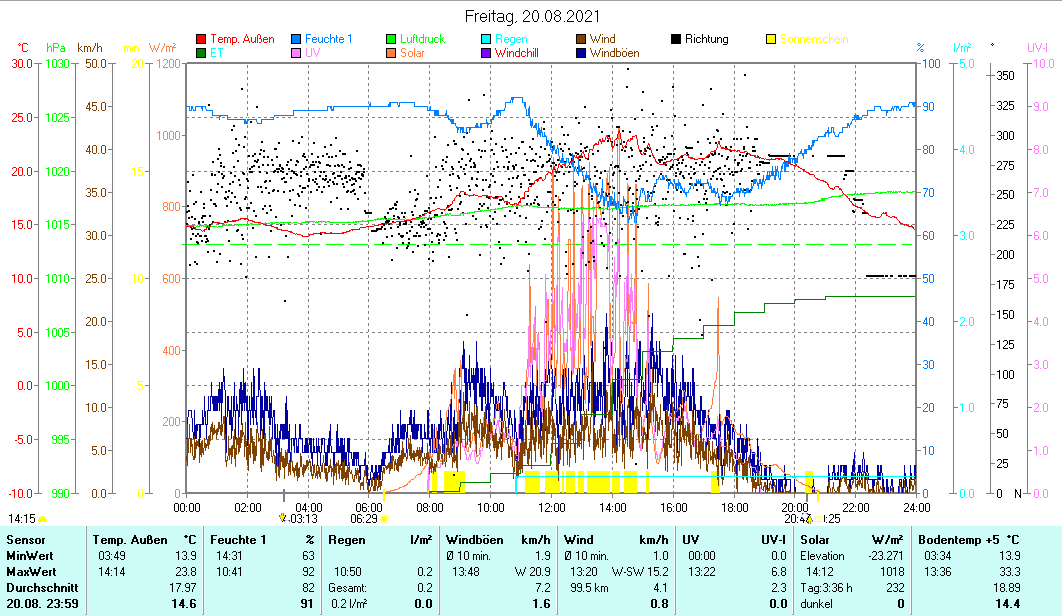Click the average temperature value '17.97'
The image size is (1062, 616).
point(183,588)
